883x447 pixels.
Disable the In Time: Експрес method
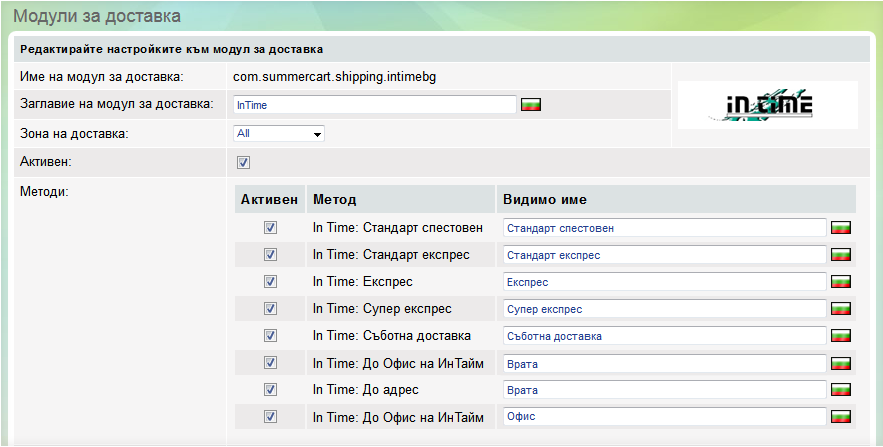[x=269, y=282]
